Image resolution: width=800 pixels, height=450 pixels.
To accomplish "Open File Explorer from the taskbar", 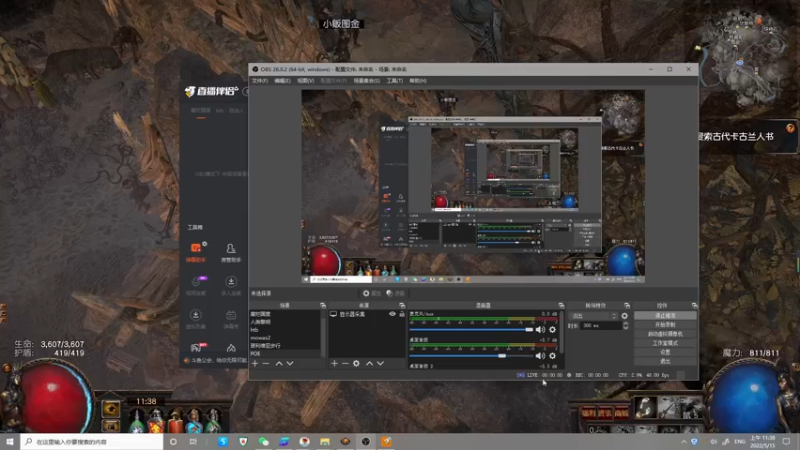I will [x=325, y=441].
